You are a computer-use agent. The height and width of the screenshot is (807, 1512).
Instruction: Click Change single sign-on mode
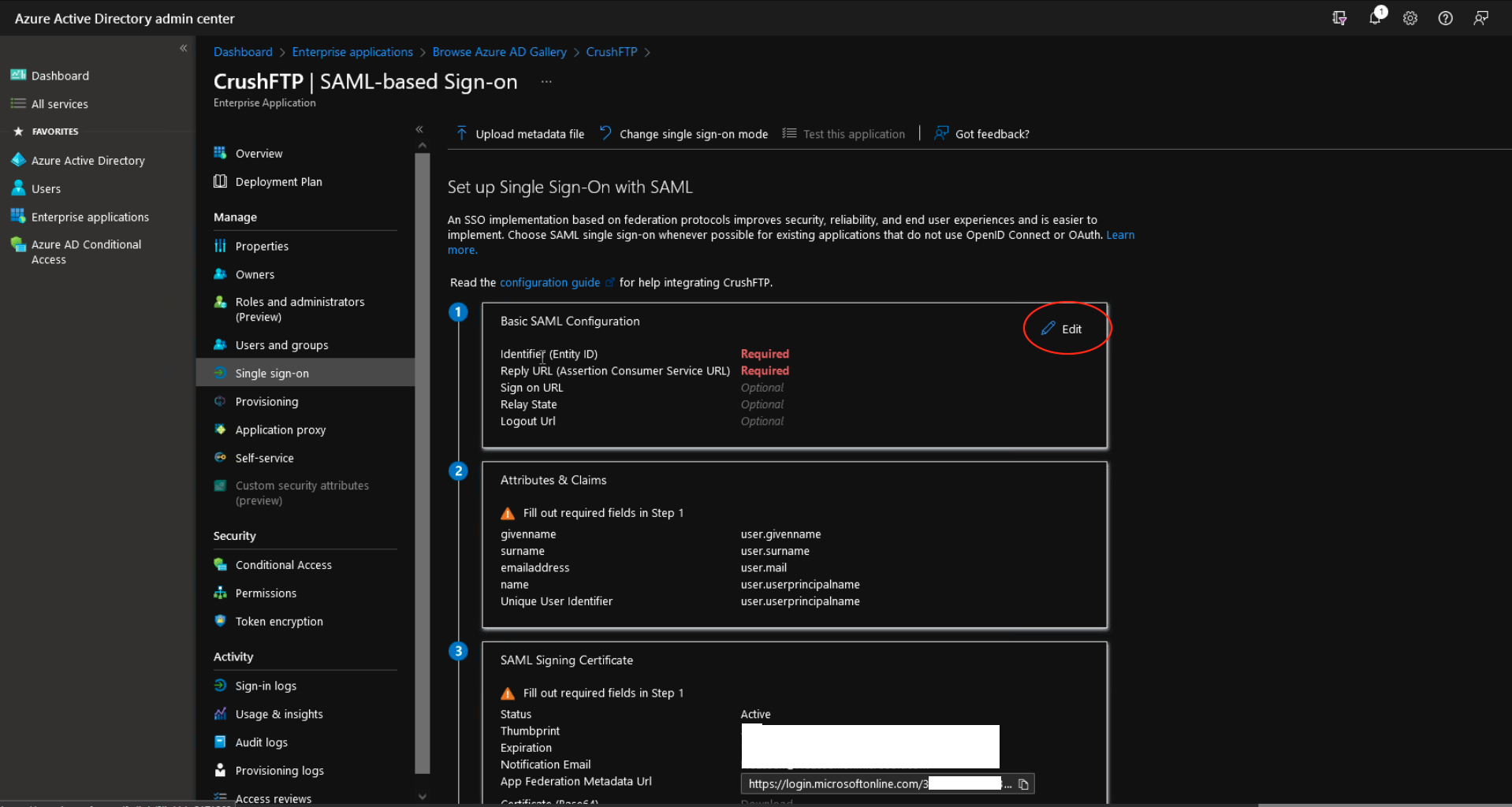(x=683, y=134)
